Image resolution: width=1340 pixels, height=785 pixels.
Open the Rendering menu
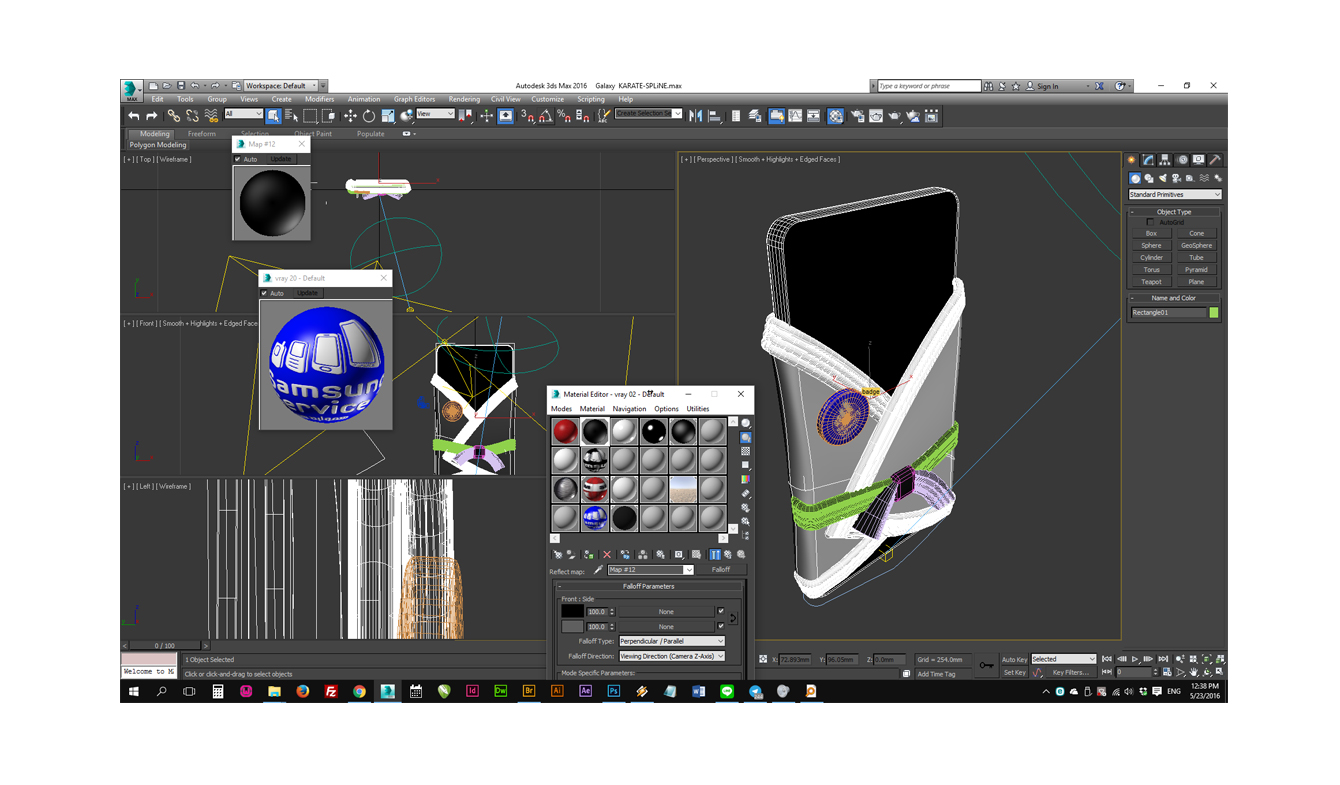click(x=464, y=99)
